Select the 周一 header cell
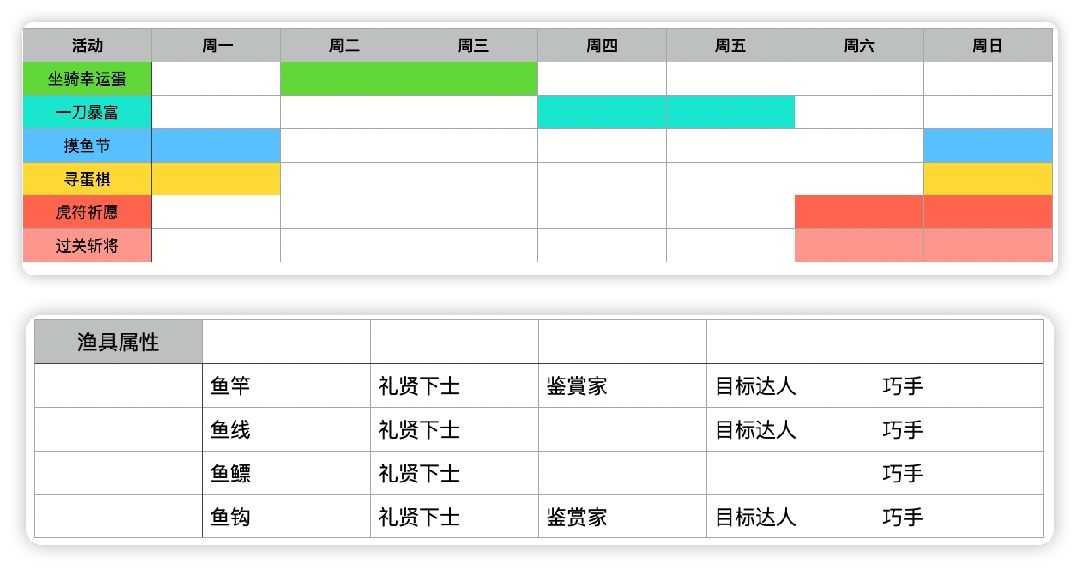This screenshot has width=1080, height=571. coord(216,45)
